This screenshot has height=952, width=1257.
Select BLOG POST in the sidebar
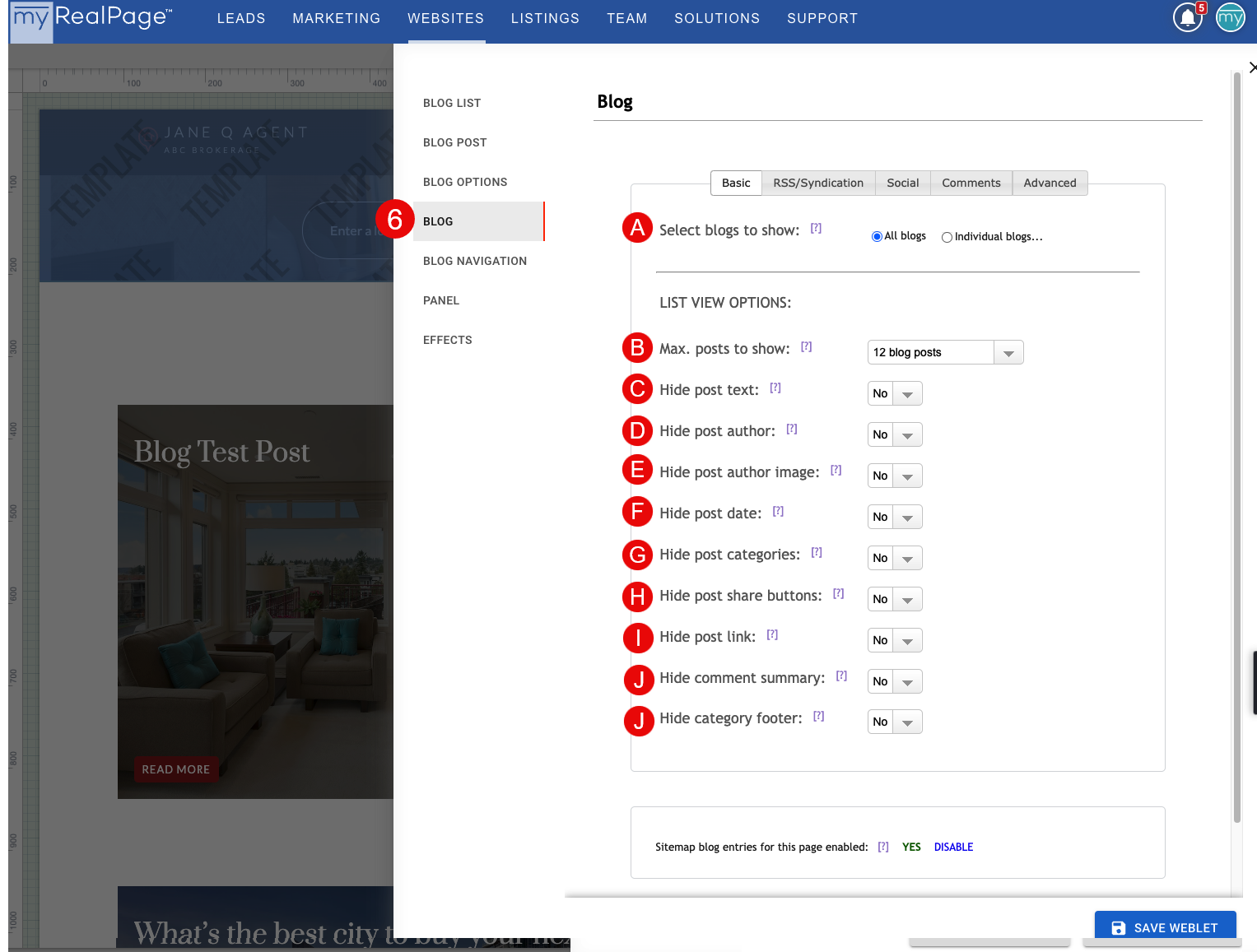pyautogui.click(x=455, y=142)
